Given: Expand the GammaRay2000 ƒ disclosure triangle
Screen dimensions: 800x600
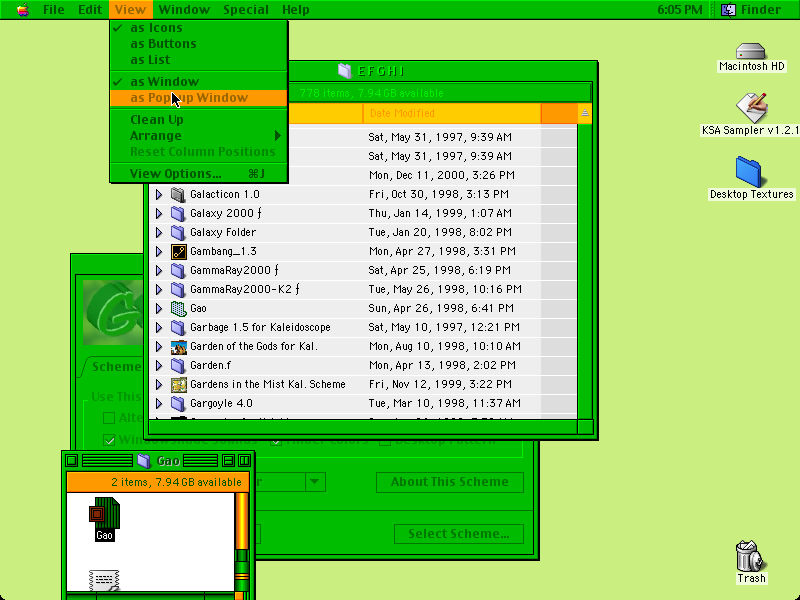Looking at the screenshot, I should 159,270.
